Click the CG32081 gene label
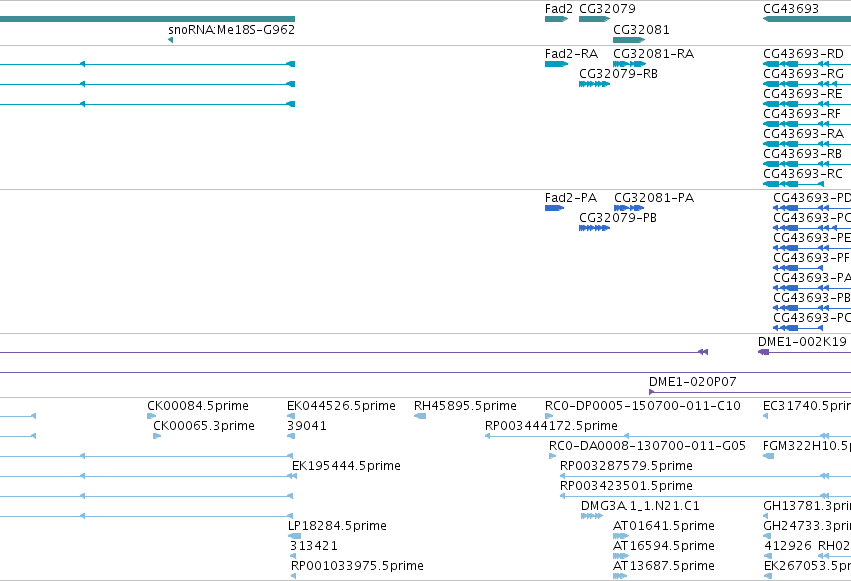This screenshot has height=581, width=851. (641, 30)
